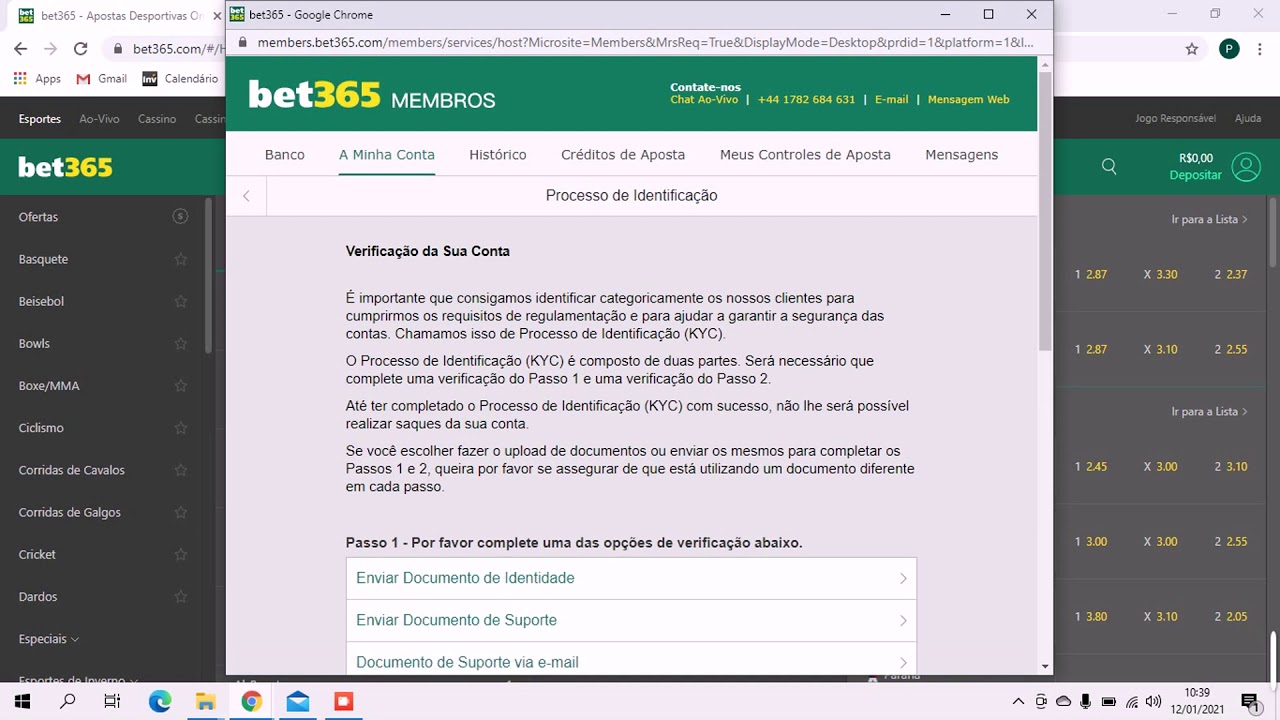Click the first Ir para a Lista link
1280x720 pixels.
point(1209,219)
